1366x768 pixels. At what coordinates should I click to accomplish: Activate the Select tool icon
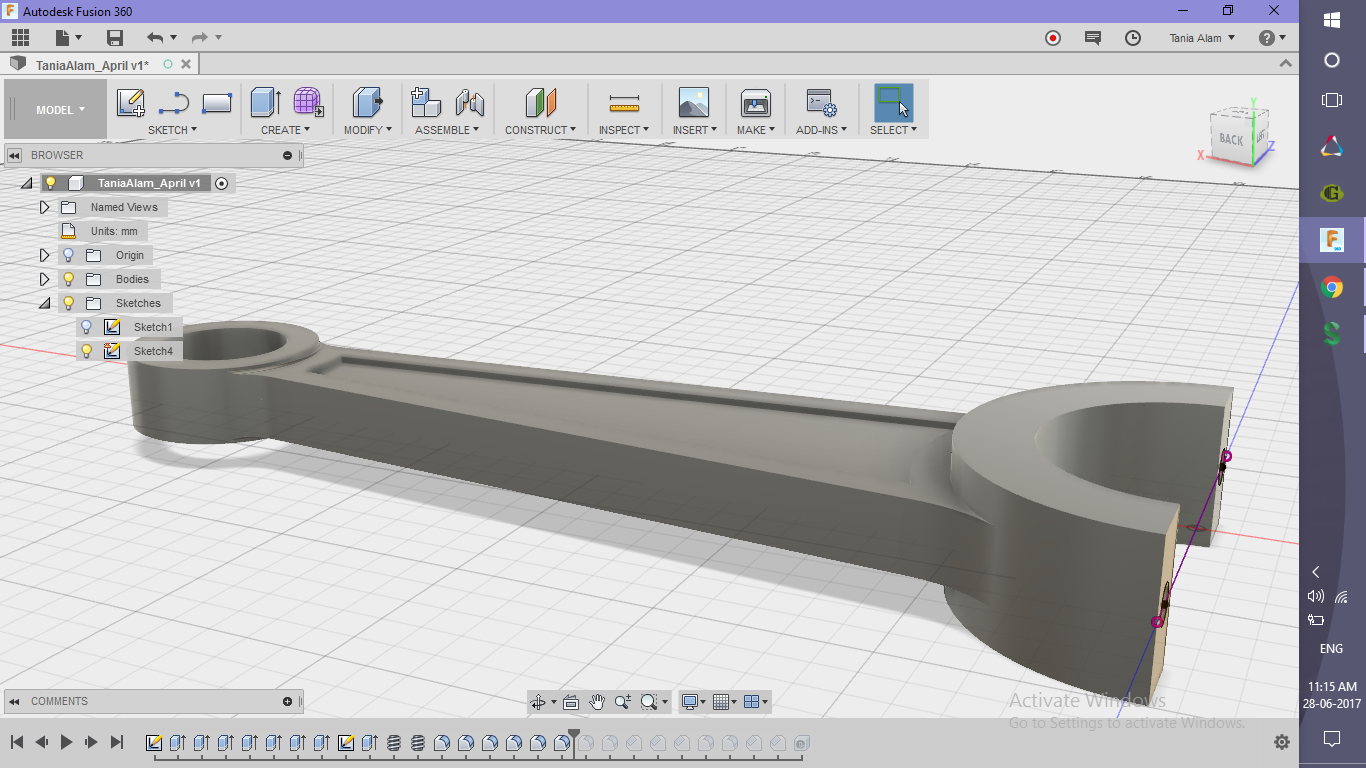click(893, 103)
